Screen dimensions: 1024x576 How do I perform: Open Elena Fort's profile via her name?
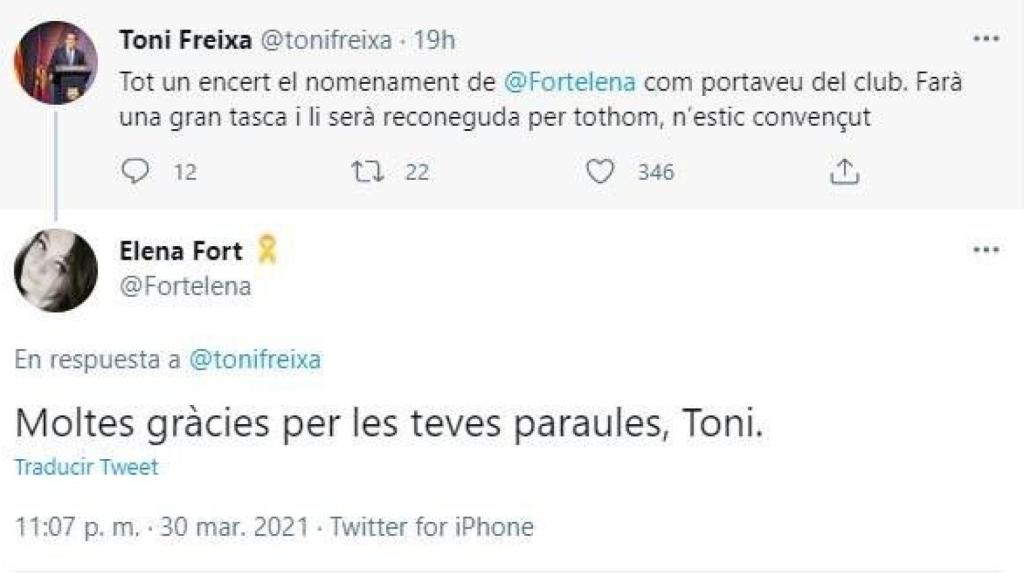[x=181, y=250]
